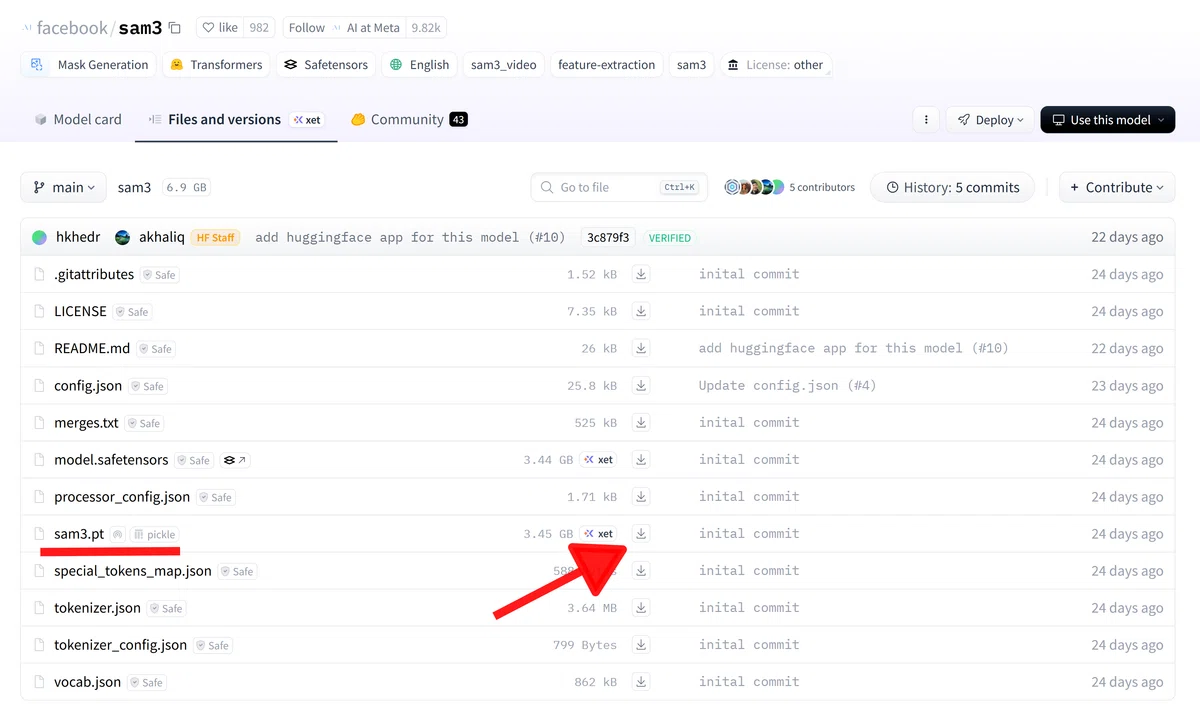This screenshot has height=717, width=1200.
Task: Download the processor_config.json file
Action: click(641, 496)
